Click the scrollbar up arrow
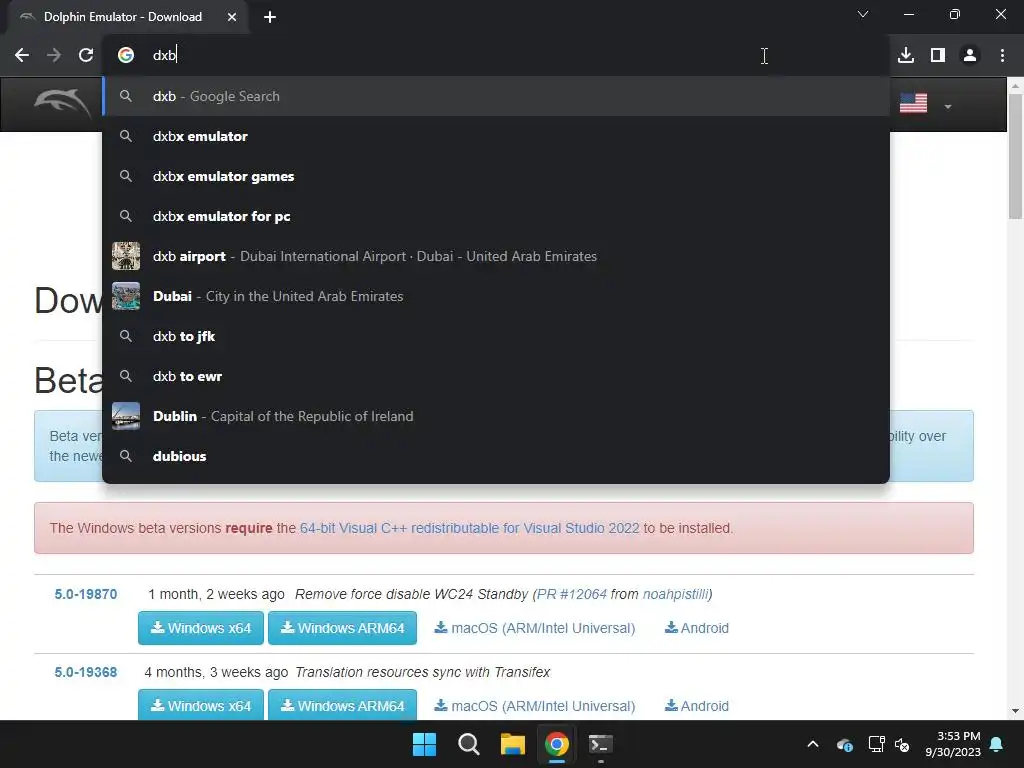This screenshot has height=768, width=1024. [1015, 85]
